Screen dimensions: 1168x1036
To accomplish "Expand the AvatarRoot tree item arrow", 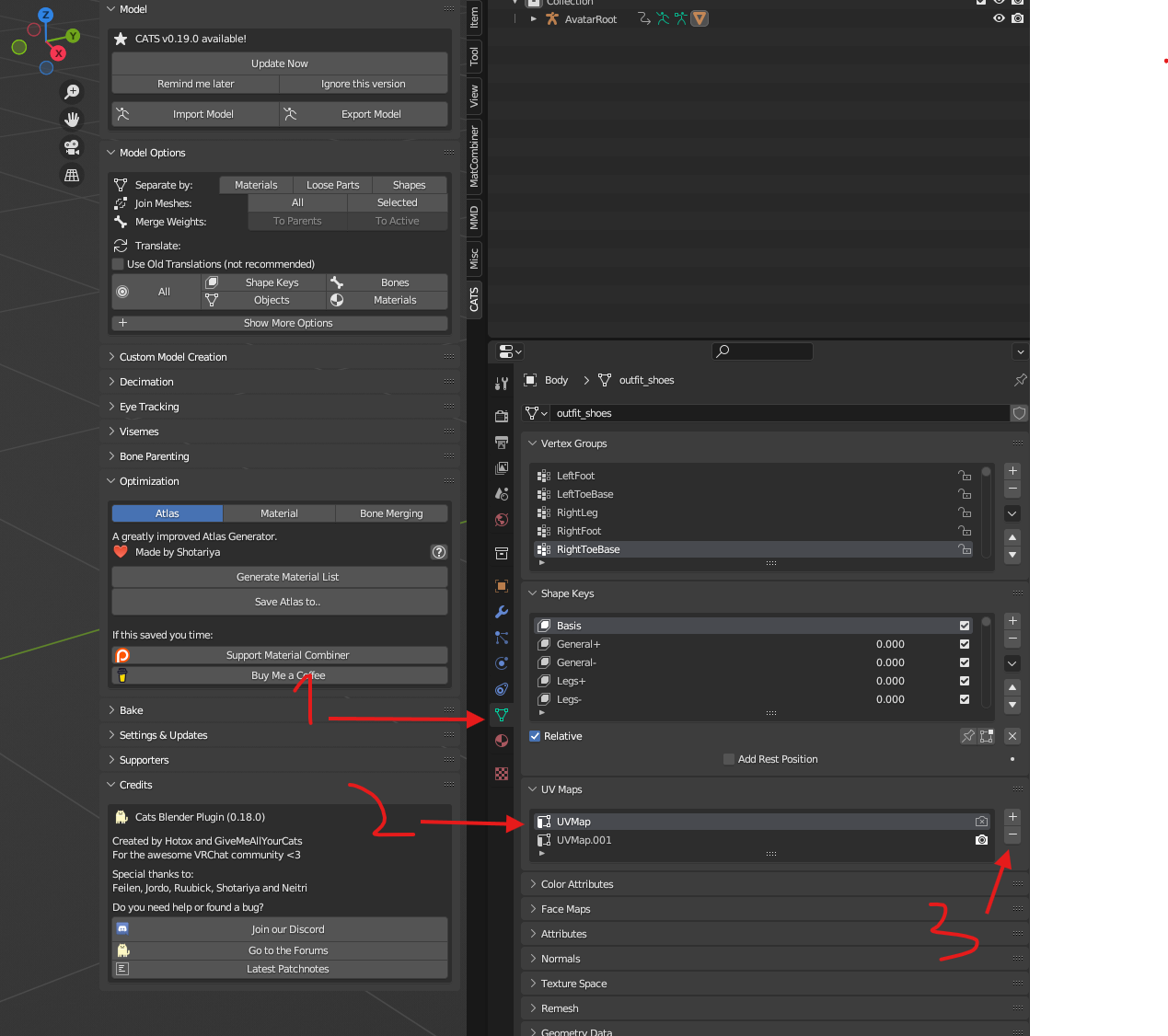I will 533,18.
